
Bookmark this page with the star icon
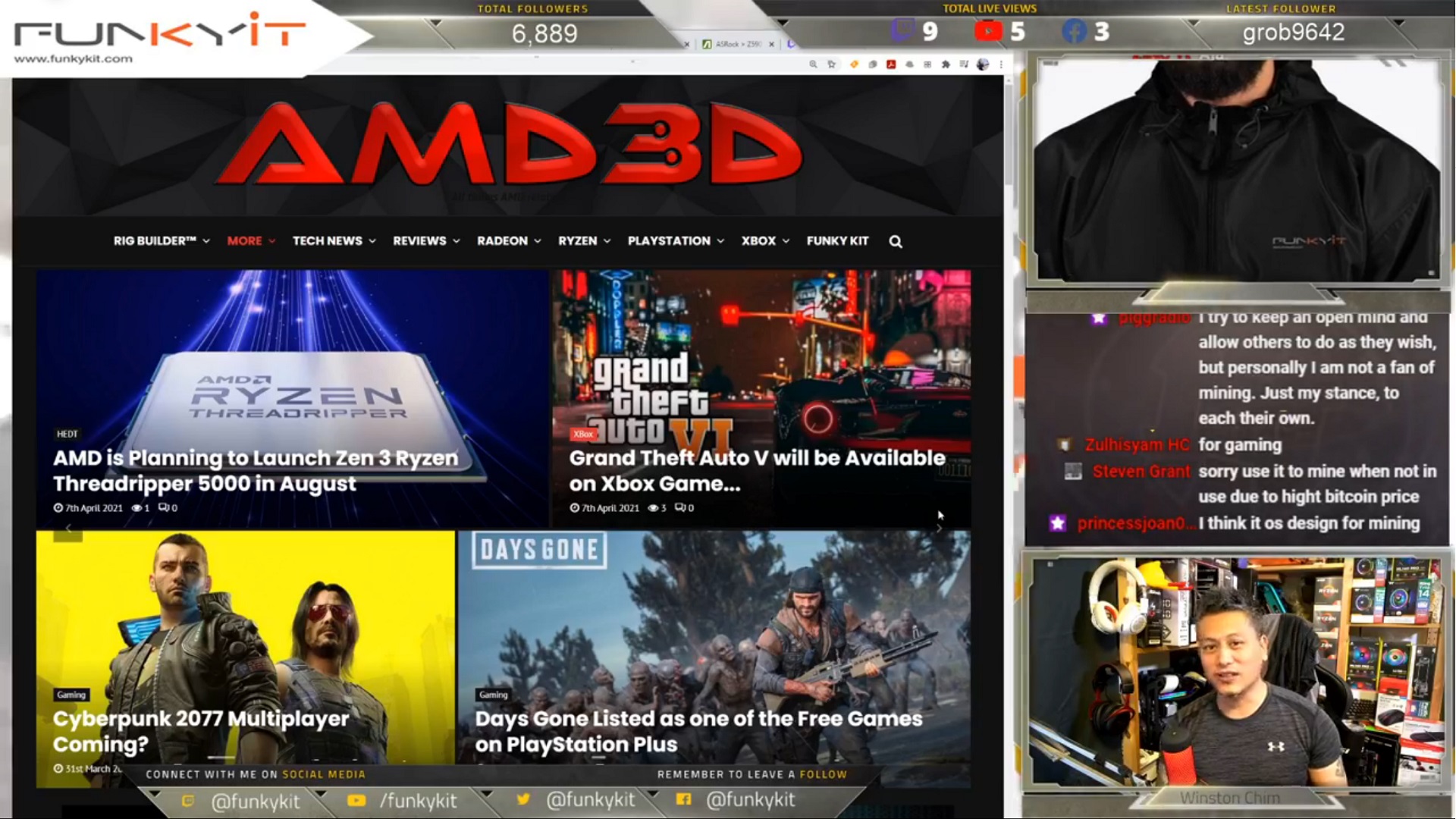click(832, 64)
